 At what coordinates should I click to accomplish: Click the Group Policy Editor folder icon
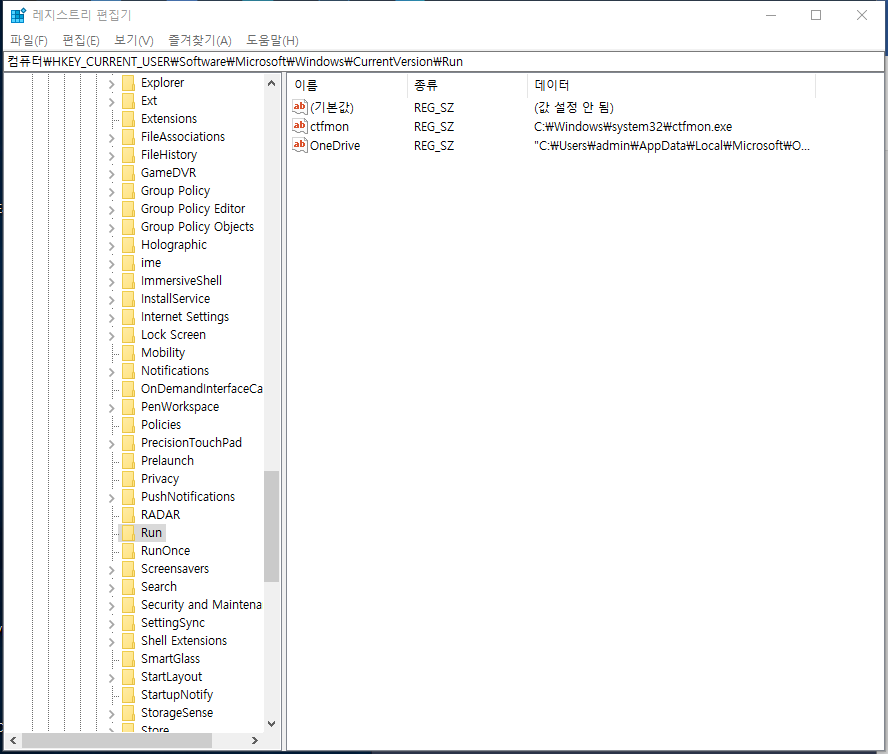tap(128, 209)
